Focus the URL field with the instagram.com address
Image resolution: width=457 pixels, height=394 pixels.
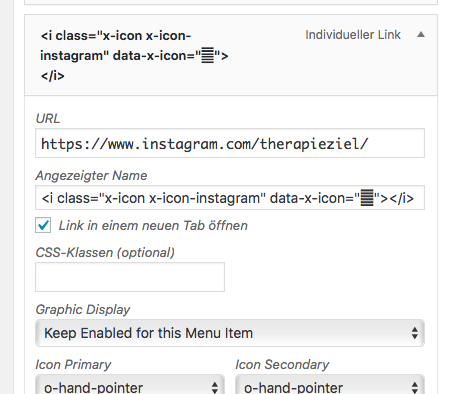(x=230, y=143)
